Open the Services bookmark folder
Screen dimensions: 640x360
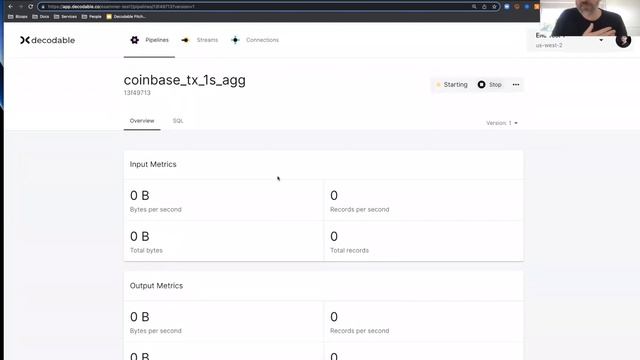[x=65, y=17]
